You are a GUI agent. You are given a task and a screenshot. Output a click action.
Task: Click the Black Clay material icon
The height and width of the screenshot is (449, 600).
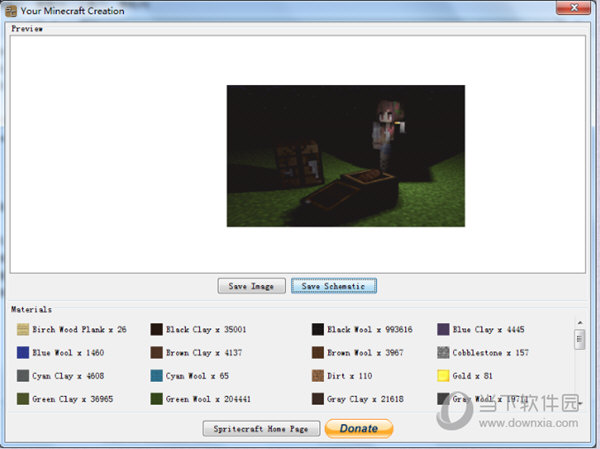(157, 329)
